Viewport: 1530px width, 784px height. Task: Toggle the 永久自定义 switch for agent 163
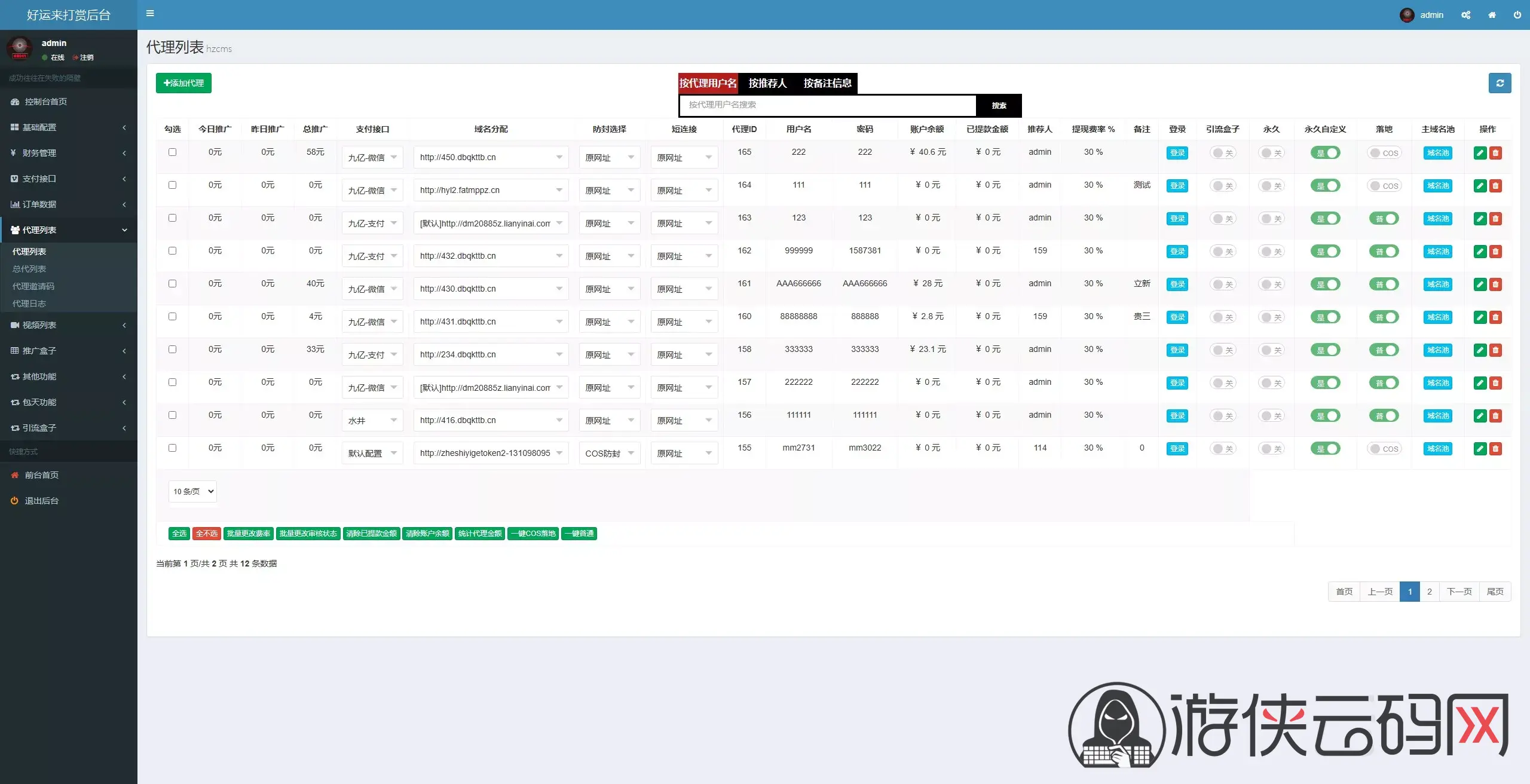click(1325, 219)
